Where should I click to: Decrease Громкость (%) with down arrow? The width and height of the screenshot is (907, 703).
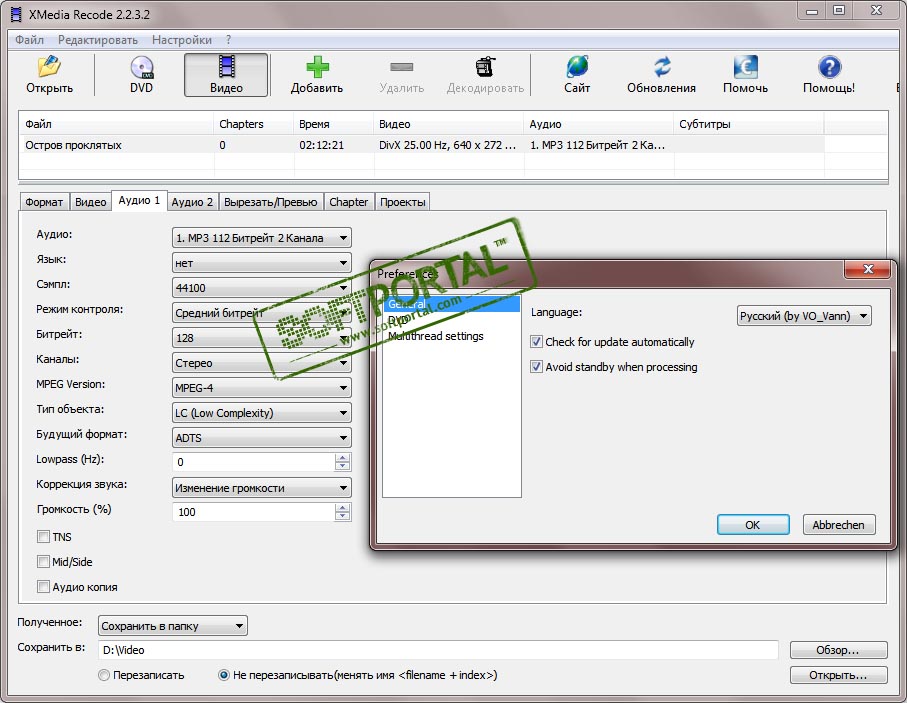(x=342, y=516)
